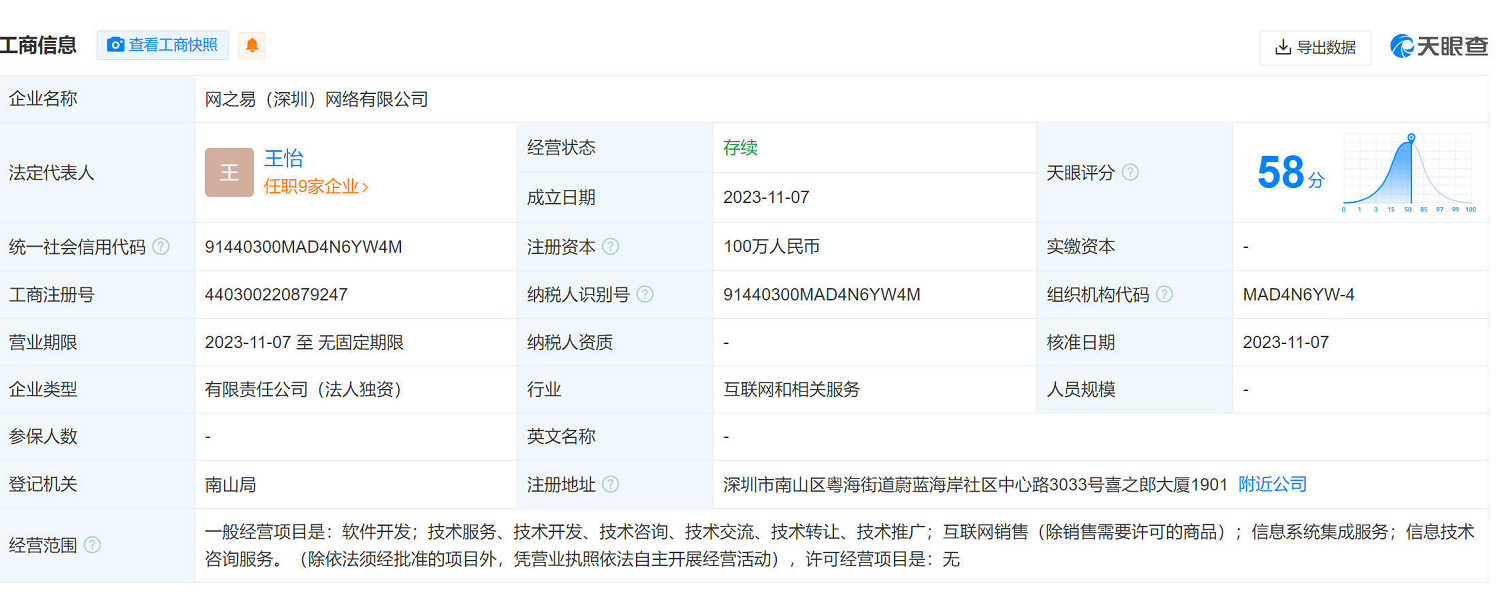Expand 任职9家企业 link

[316, 186]
